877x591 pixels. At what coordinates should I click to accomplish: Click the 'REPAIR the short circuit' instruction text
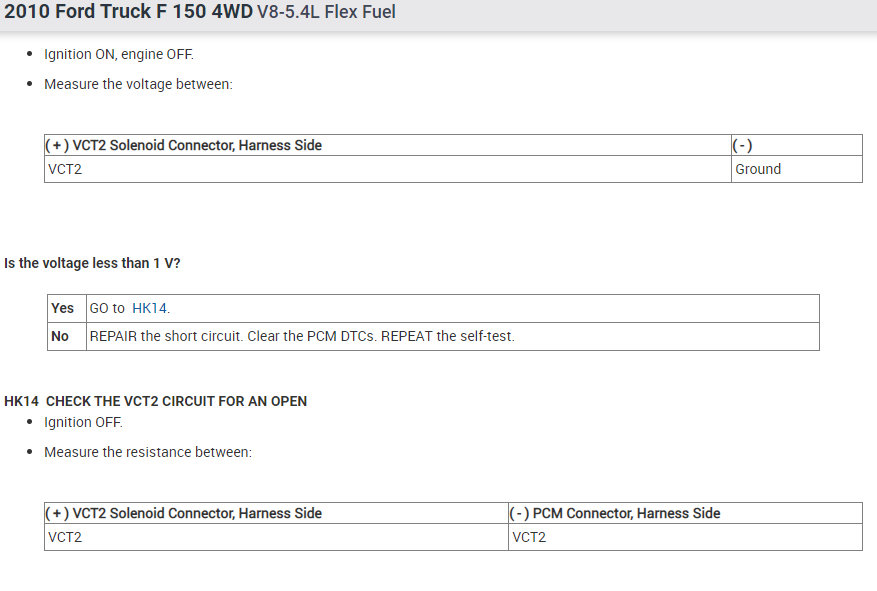(x=302, y=336)
